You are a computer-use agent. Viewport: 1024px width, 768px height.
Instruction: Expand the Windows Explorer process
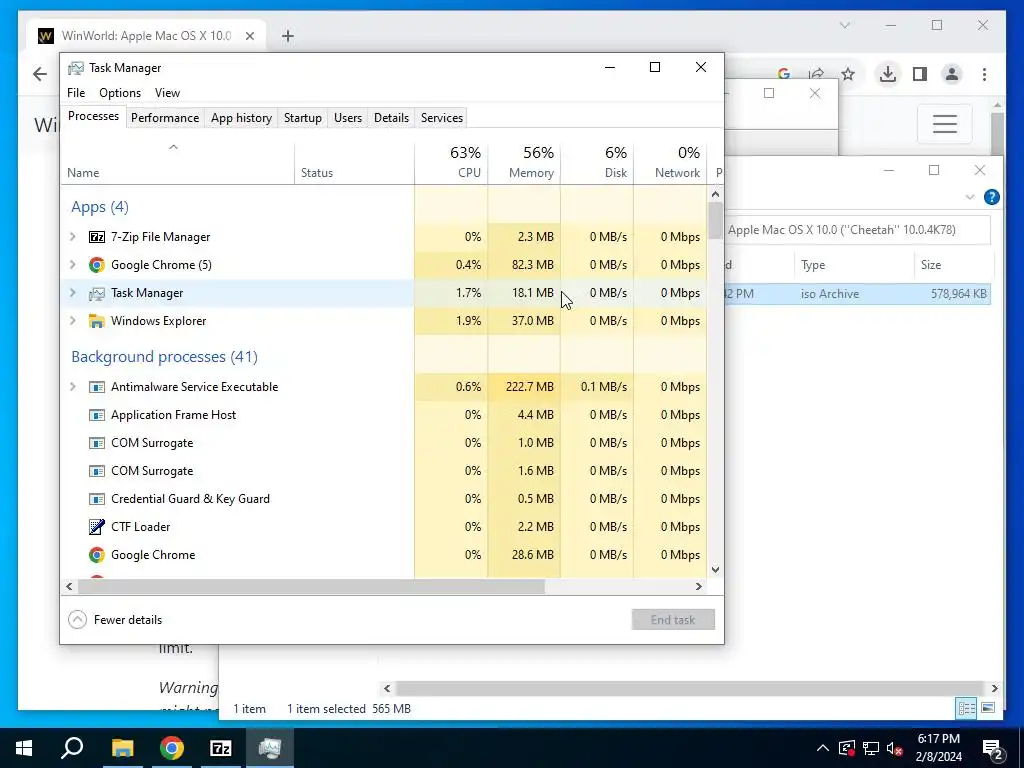(x=73, y=321)
